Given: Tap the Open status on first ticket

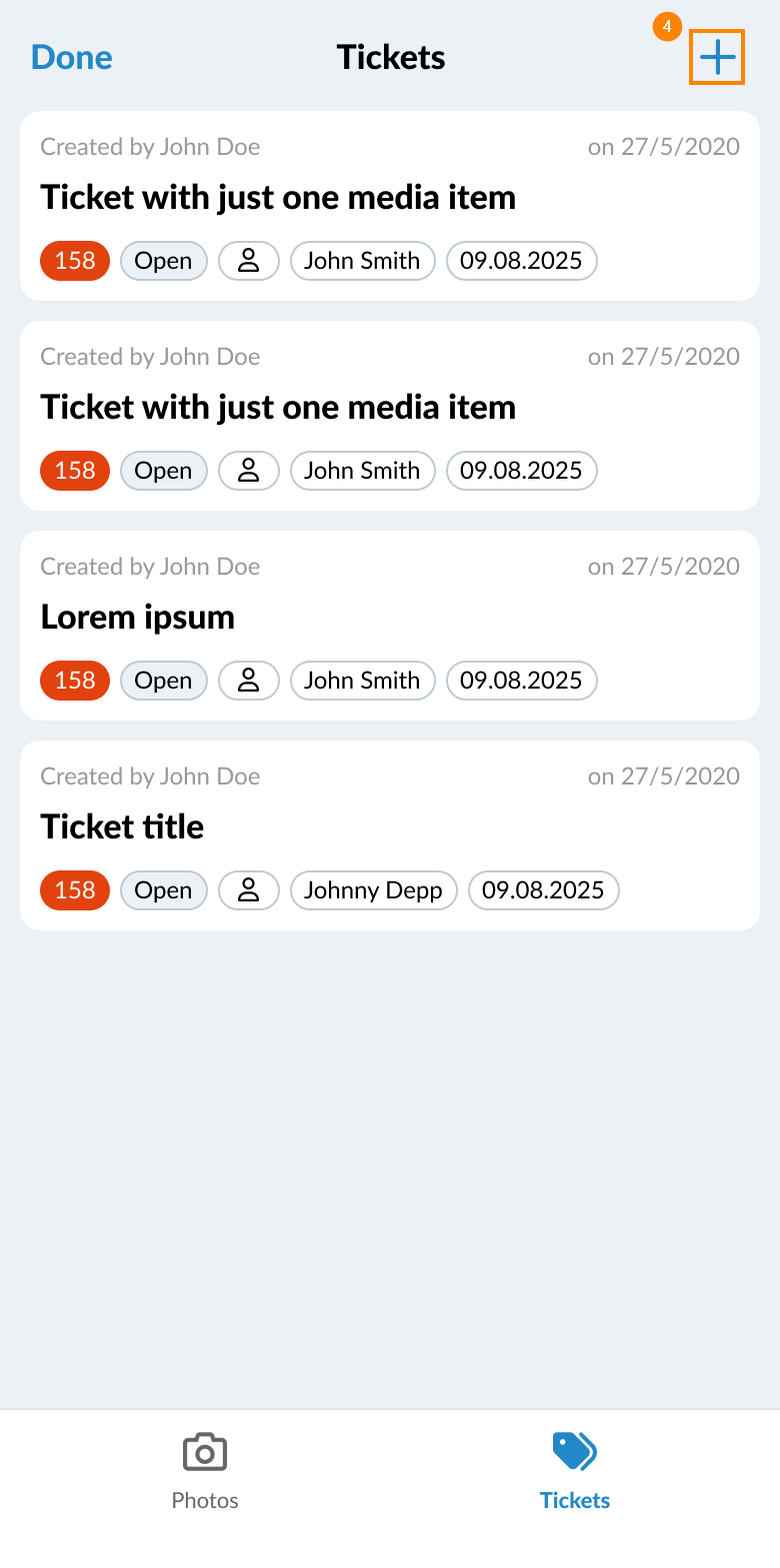Looking at the screenshot, I should (x=163, y=261).
